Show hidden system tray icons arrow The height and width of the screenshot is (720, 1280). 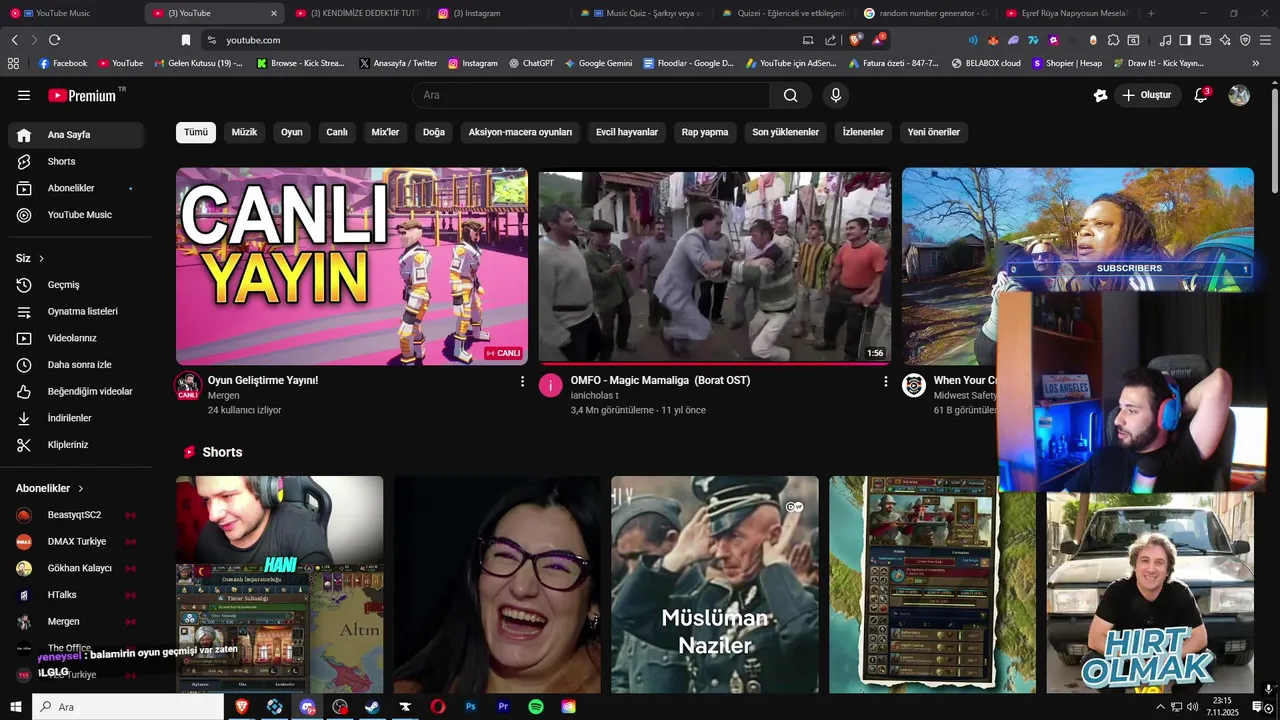point(1160,707)
